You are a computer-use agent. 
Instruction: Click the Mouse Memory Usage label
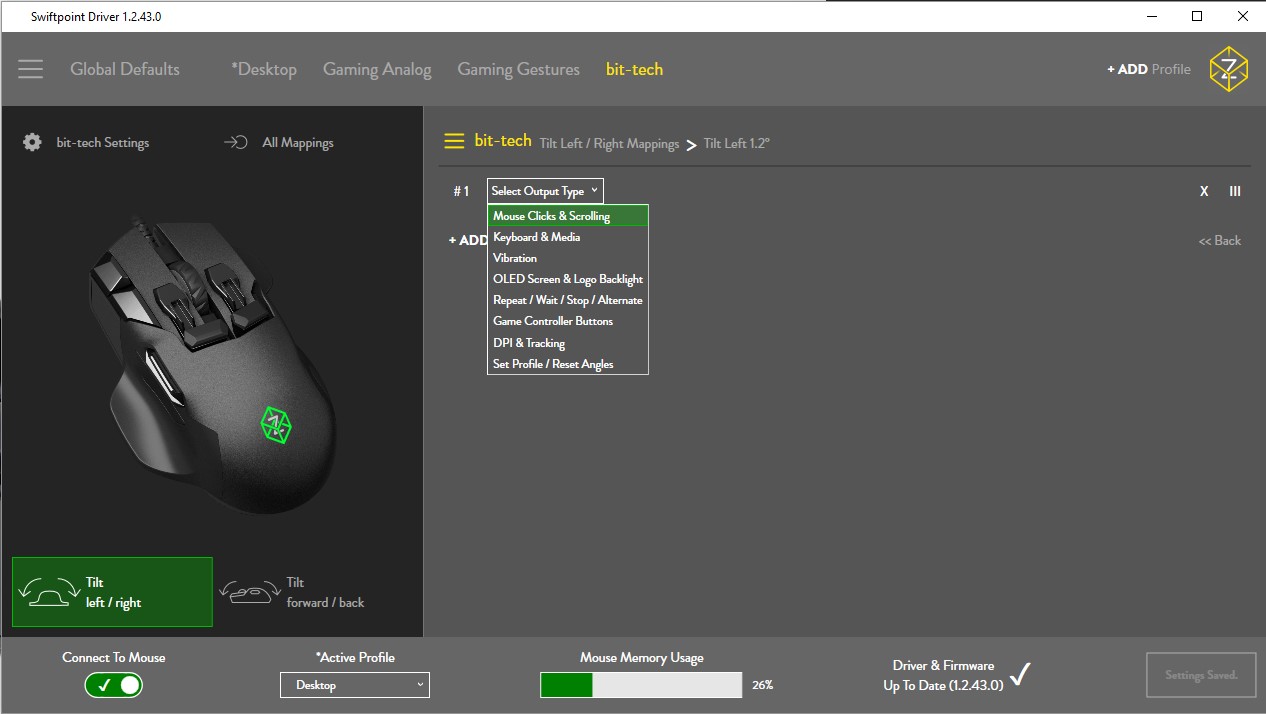642,657
